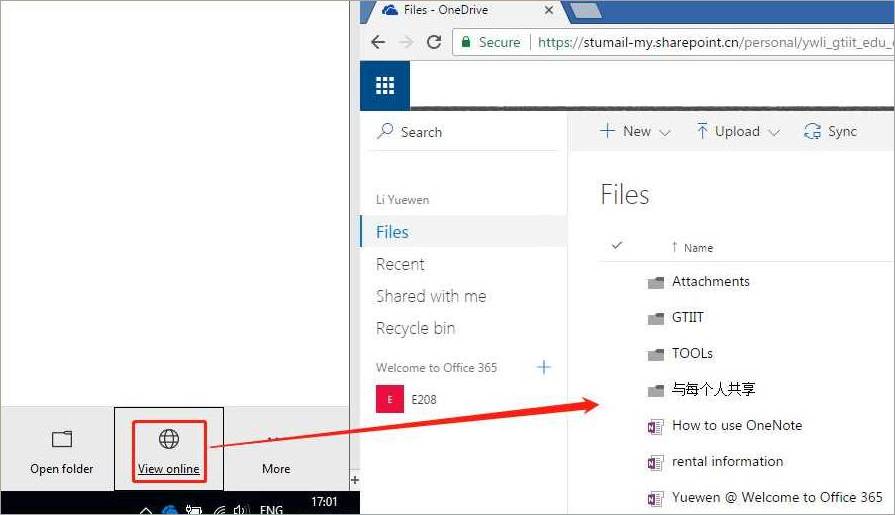The height and width of the screenshot is (515, 895).
Task: Click the red E208 site icon
Action: click(x=390, y=399)
